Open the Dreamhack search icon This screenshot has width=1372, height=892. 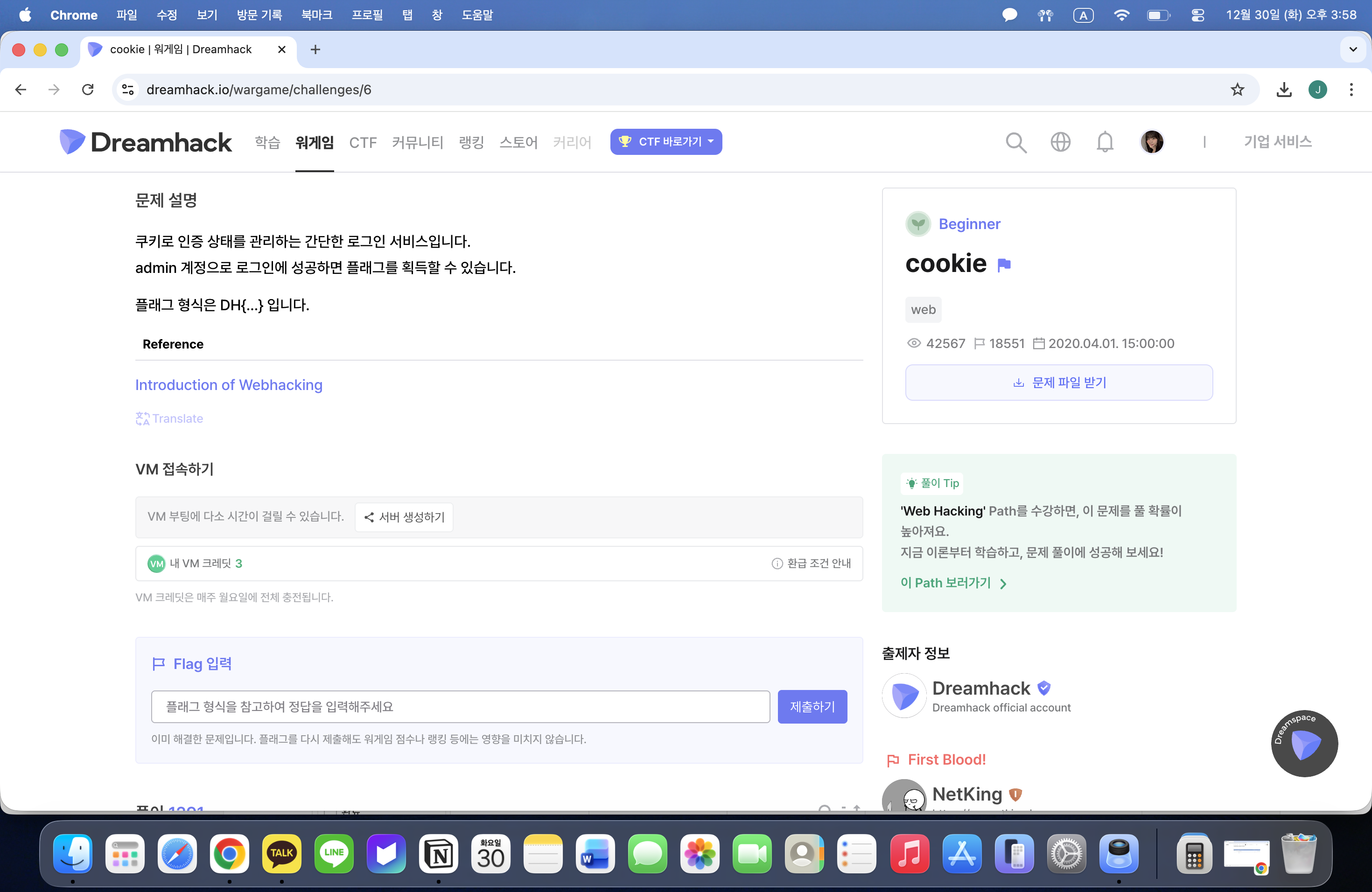(x=1016, y=142)
